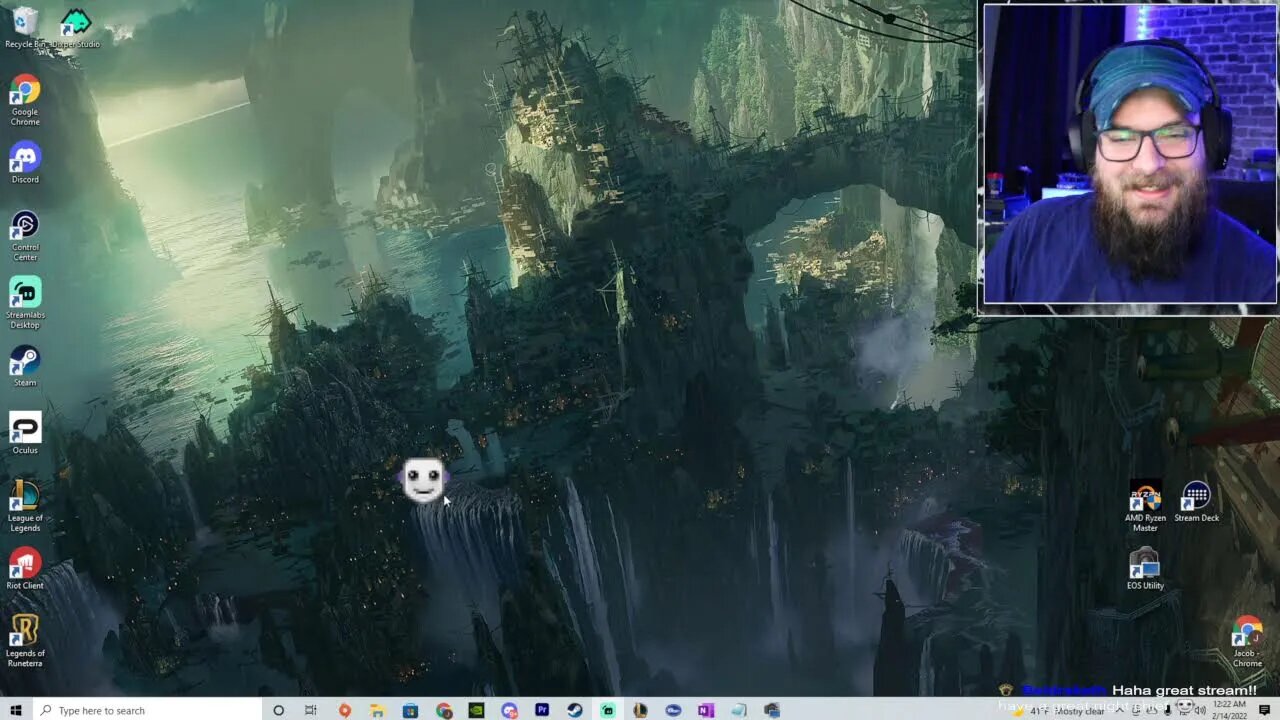Open the weather widget showing Mostly clear
Screen dimensions: 1280x720
(1058, 711)
